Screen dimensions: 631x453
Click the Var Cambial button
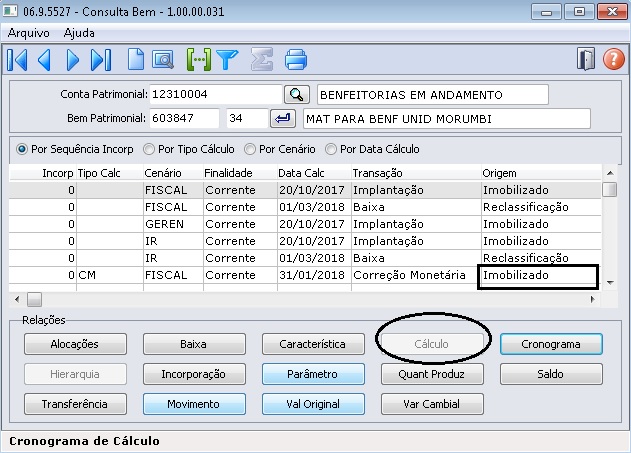tap(432, 404)
